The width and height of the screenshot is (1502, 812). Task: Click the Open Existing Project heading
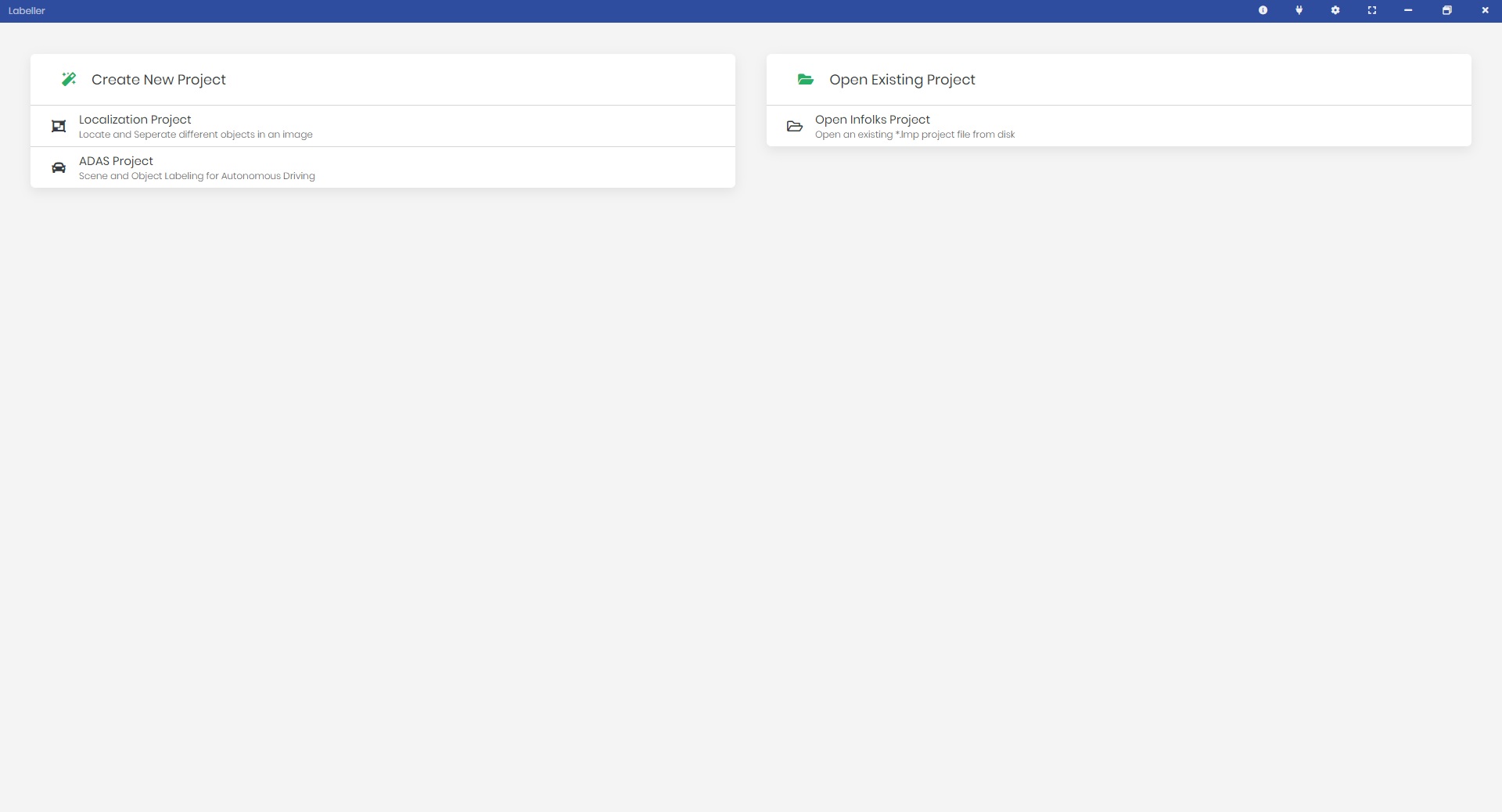click(902, 80)
